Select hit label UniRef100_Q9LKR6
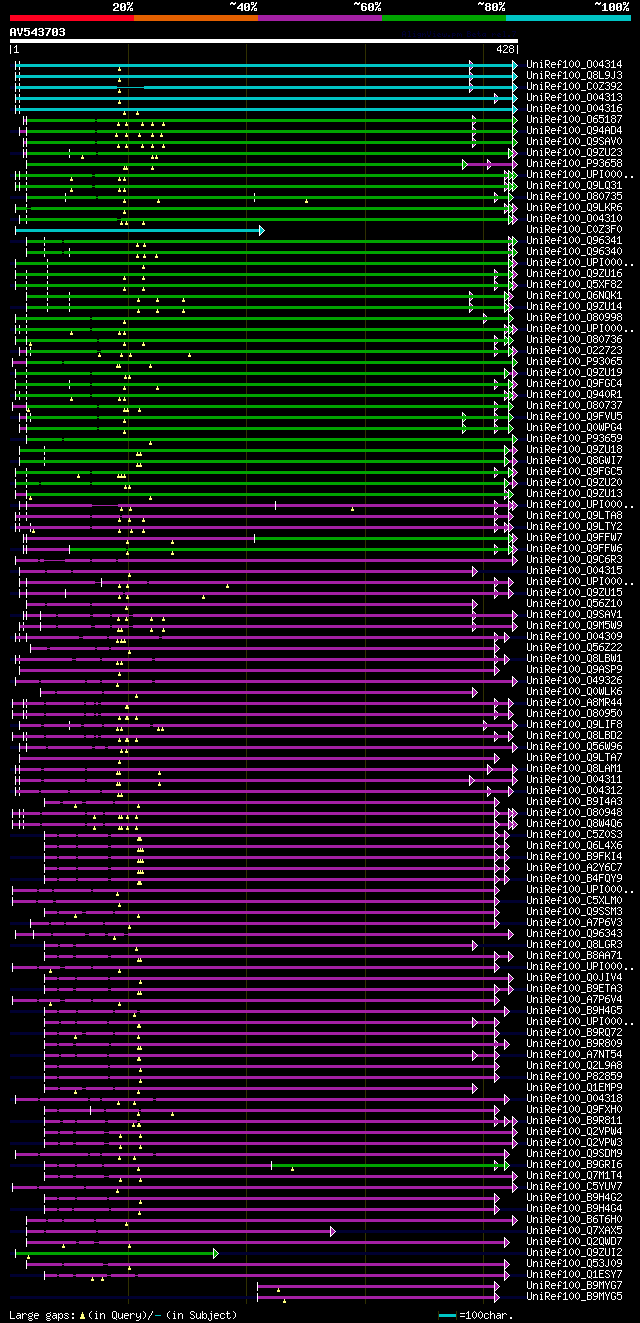The width and height of the screenshot is (640, 1323). click(x=575, y=208)
